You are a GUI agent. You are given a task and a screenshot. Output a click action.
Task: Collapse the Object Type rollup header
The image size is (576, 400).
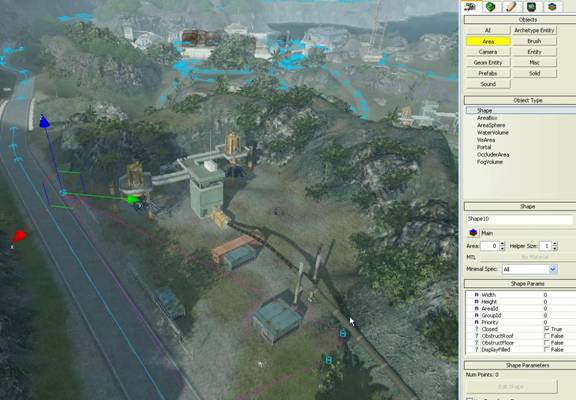pos(520,100)
